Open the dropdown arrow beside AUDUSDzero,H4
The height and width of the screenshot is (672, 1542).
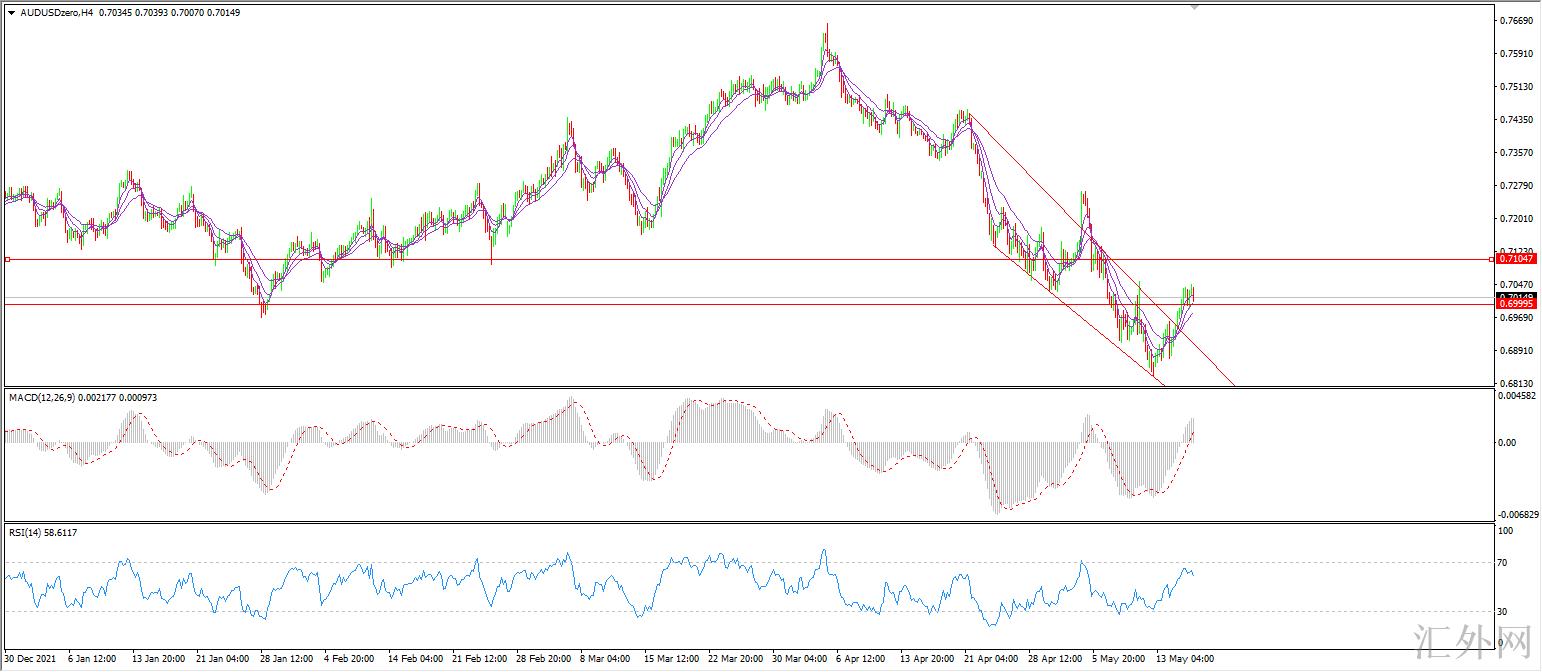(x=11, y=12)
